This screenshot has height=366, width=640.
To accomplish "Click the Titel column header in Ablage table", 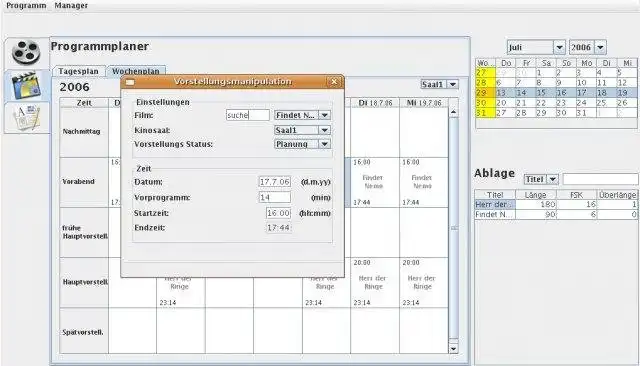I will (495, 195).
